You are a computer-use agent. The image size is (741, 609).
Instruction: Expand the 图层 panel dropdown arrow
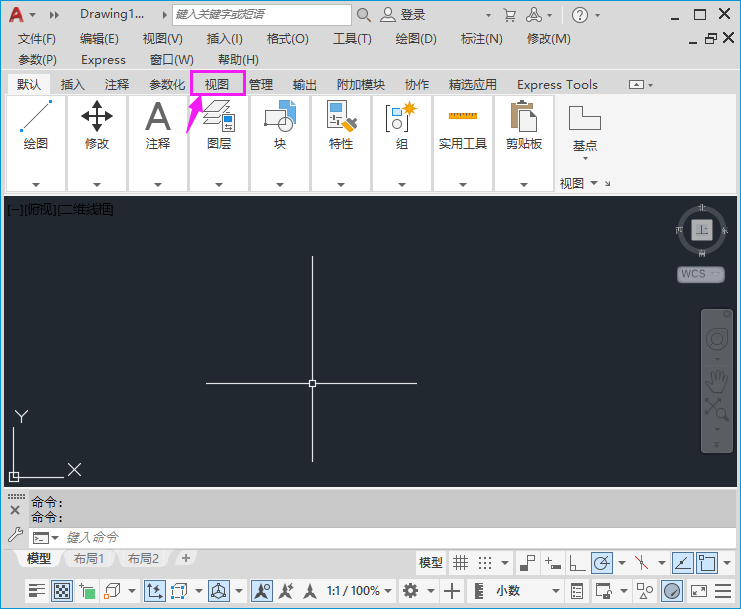point(219,184)
